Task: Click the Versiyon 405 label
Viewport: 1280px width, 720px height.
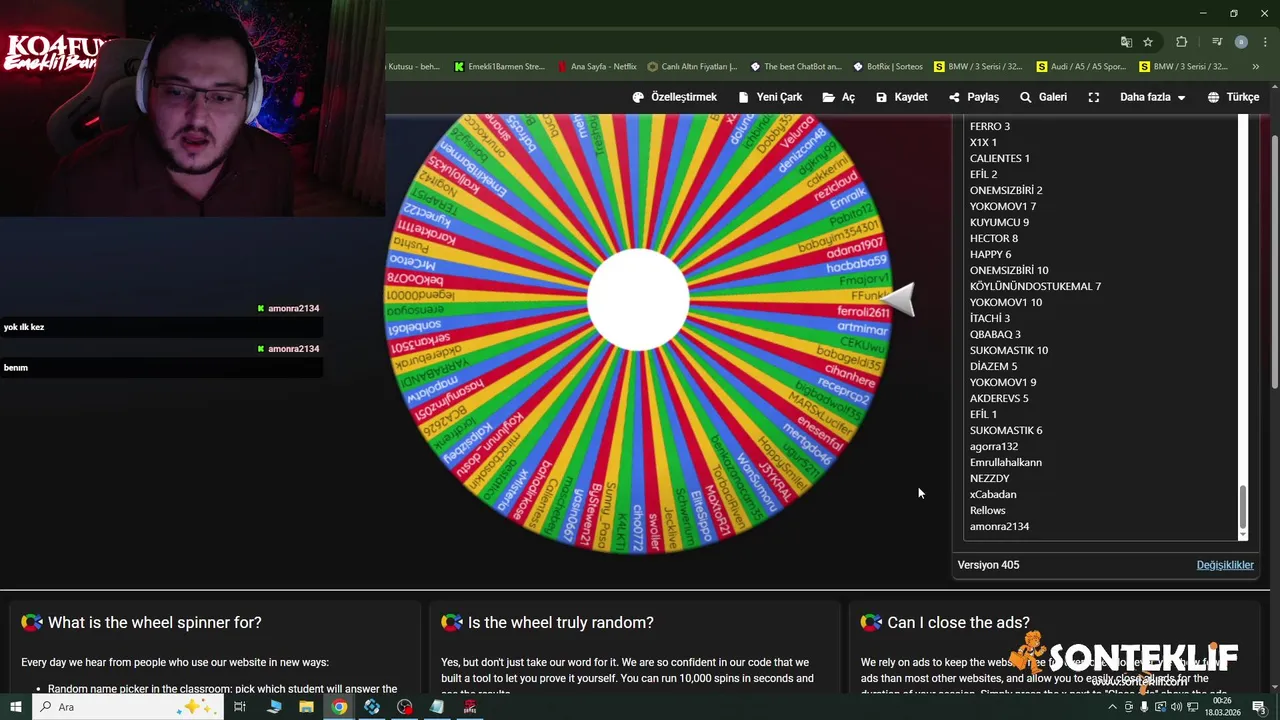Action: [988, 565]
